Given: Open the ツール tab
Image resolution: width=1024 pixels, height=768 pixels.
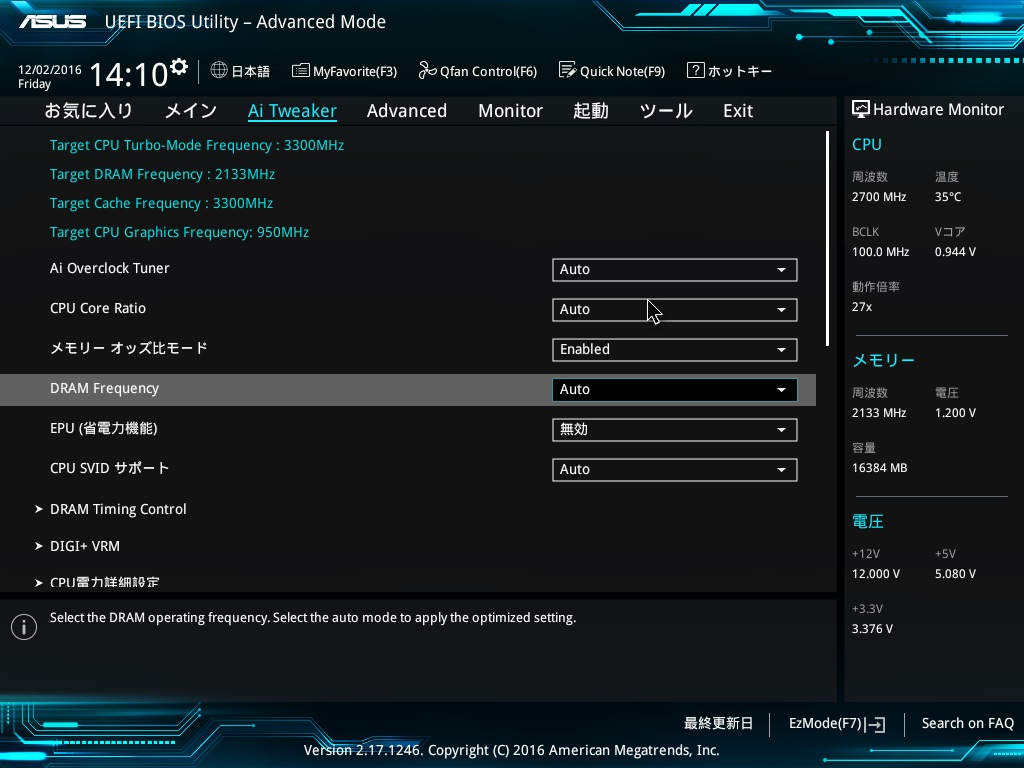Looking at the screenshot, I should click(666, 111).
